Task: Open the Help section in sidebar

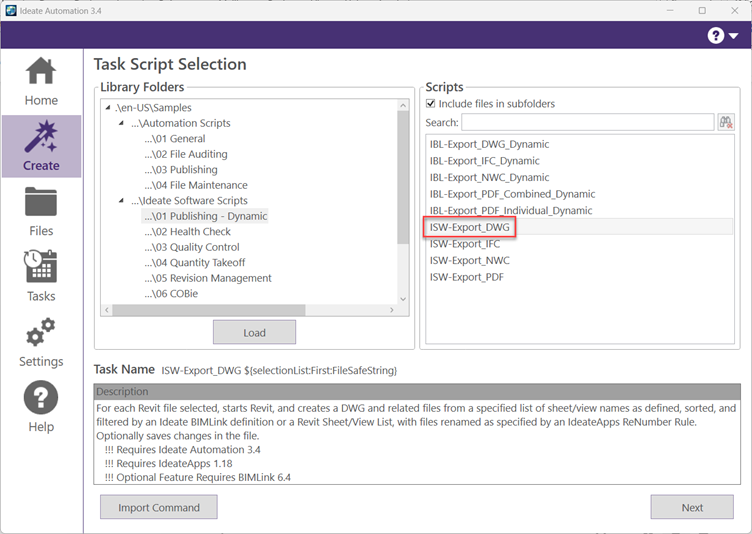Action: pos(41,407)
